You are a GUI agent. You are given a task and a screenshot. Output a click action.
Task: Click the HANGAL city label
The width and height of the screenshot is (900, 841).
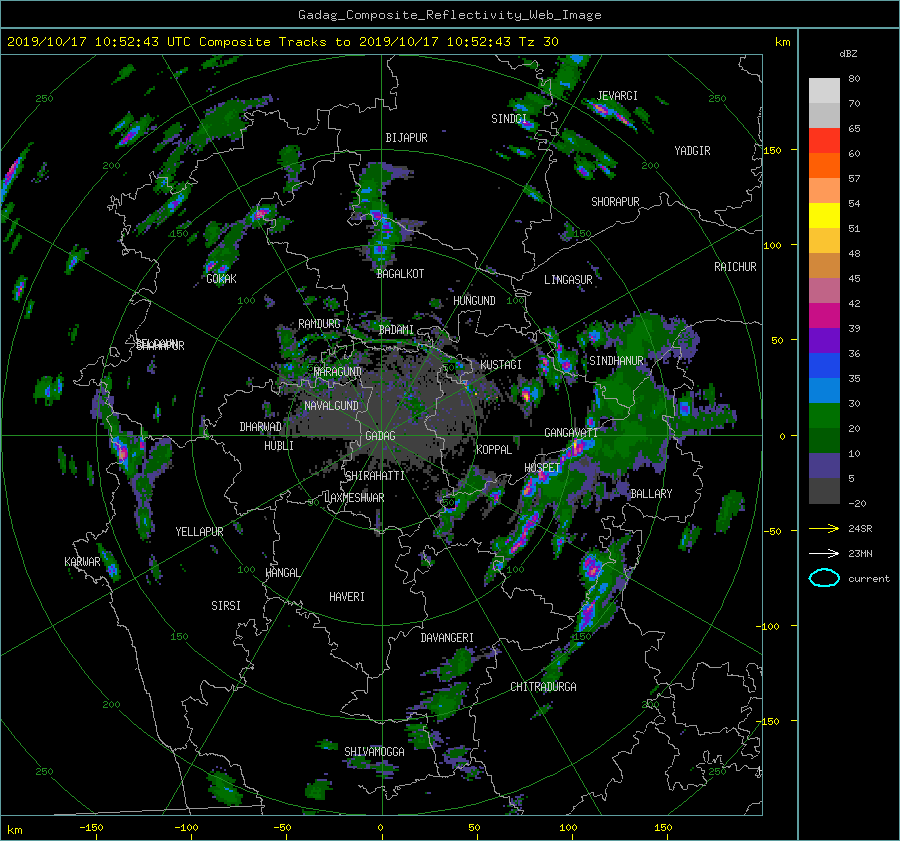tap(282, 573)
